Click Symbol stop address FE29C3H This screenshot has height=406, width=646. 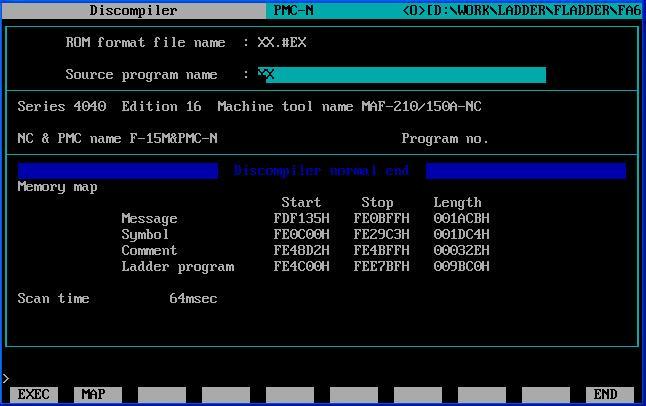(x=382, y=235)
